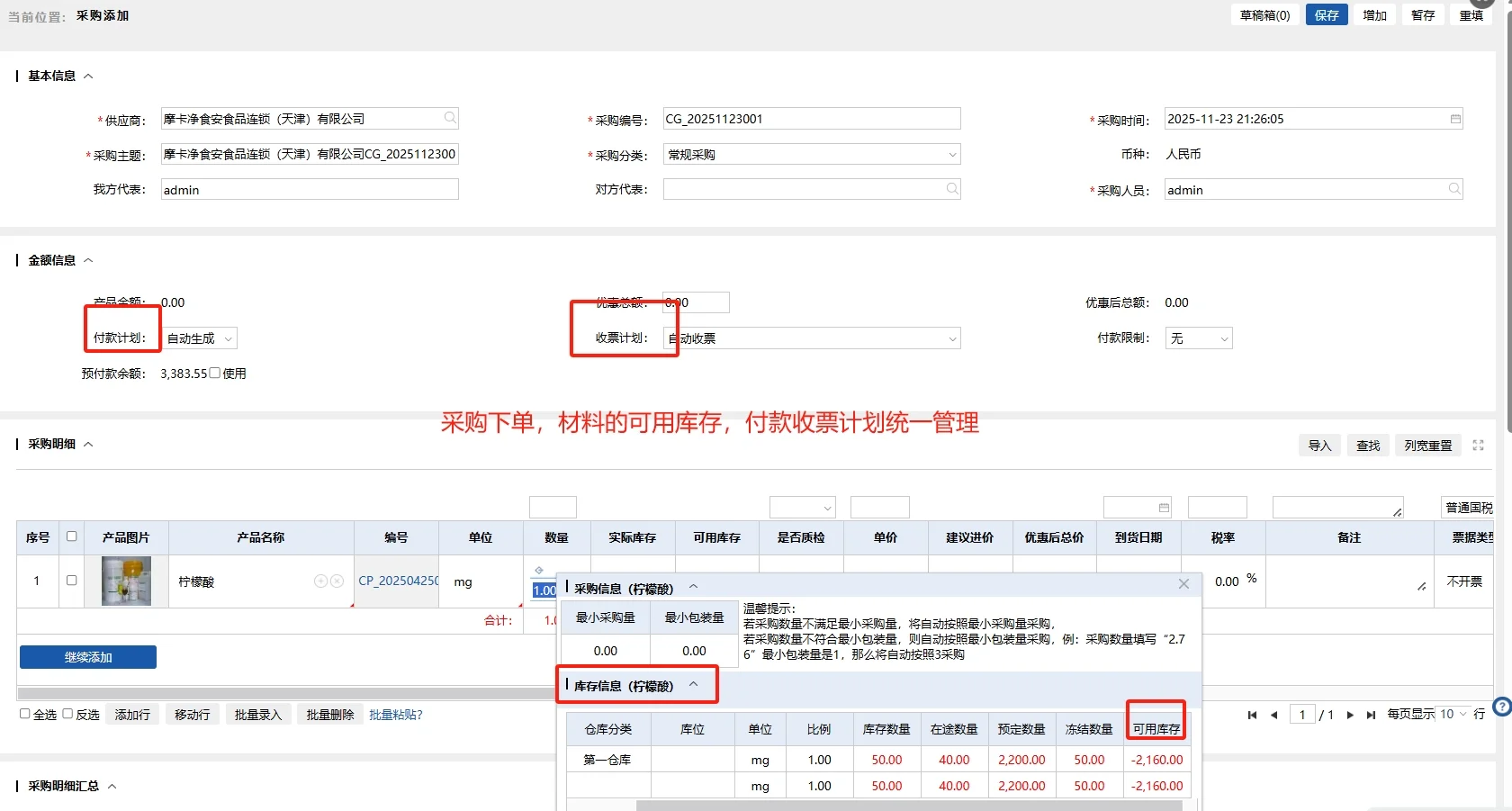Click the page number input showing 1
1512x811 pixels.
pyautogui.click(x=1302, y=714)
